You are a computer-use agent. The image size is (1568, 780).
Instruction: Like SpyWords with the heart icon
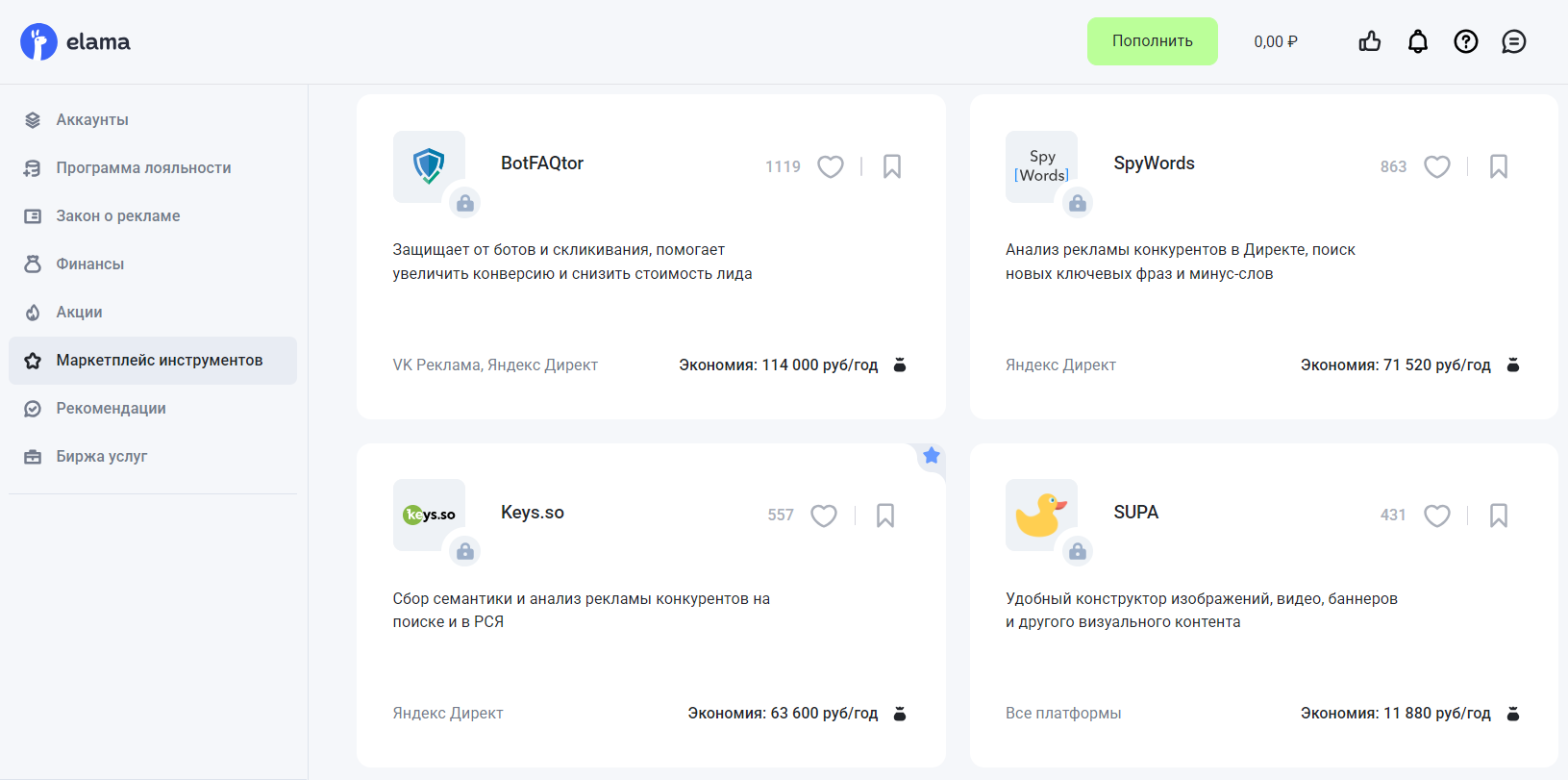pos(1437,166)
